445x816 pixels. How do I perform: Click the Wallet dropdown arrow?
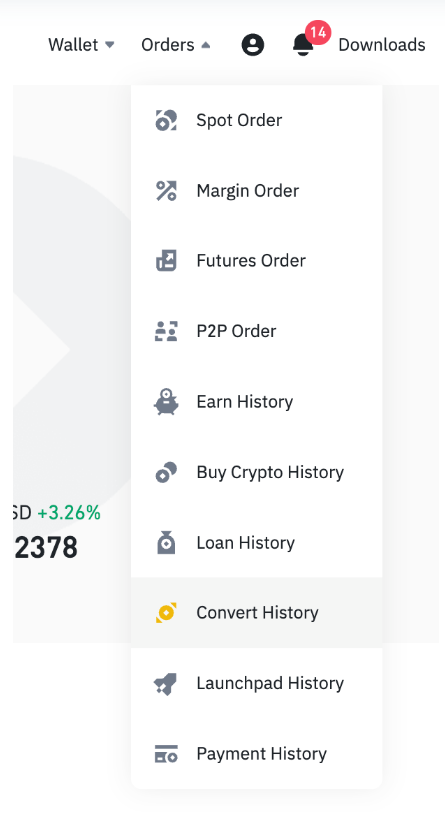tap(109, 45)
